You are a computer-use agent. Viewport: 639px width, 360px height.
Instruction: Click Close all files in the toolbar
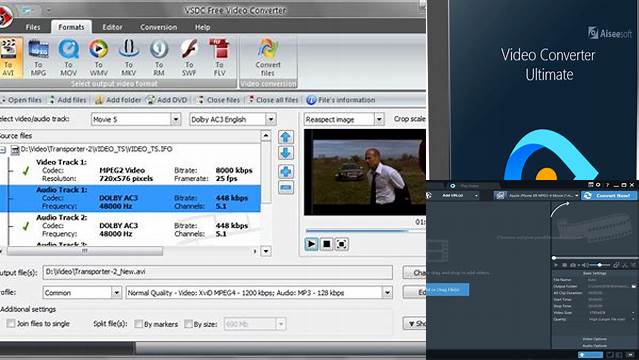(x=273, y=100)
